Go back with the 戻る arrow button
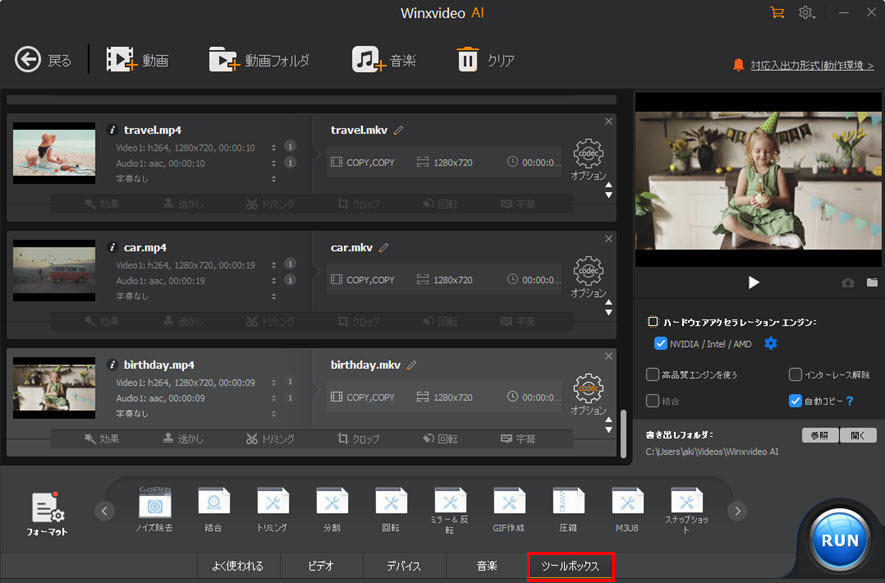 [43, 60]
